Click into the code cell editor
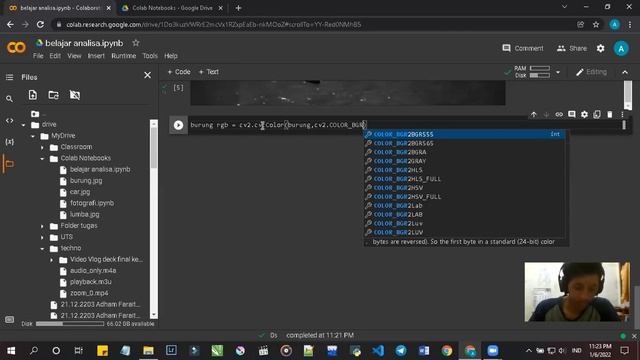 pyautogui.click(x=404, y=125)
